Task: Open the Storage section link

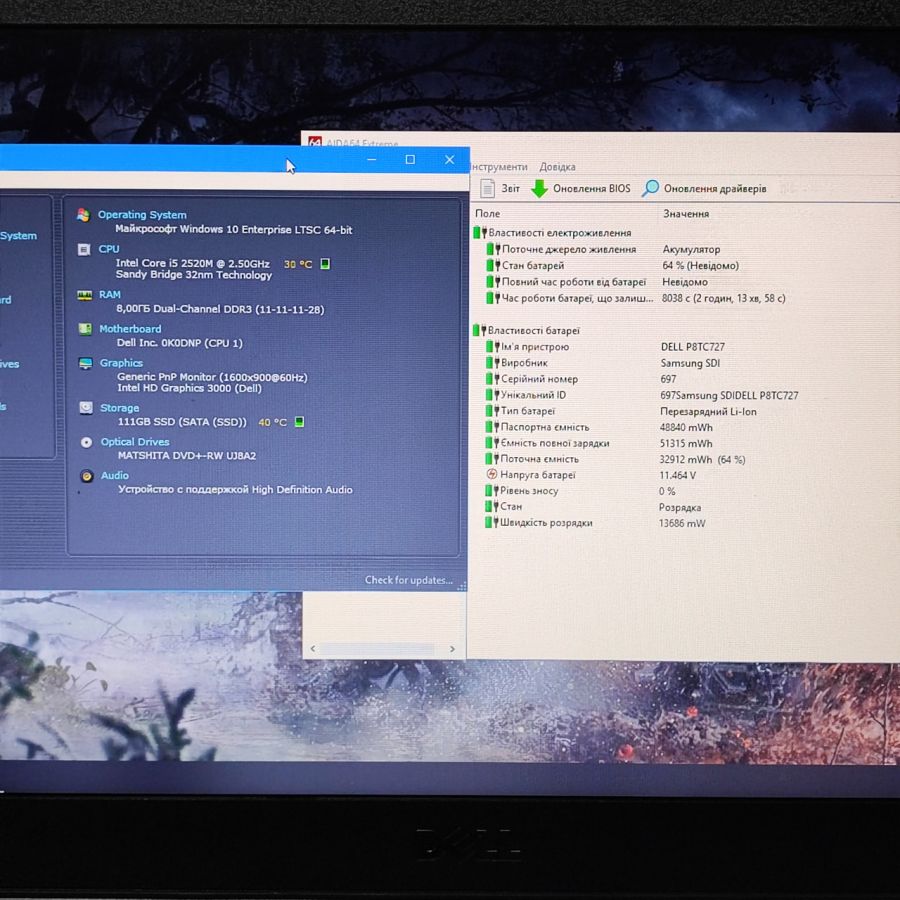Action: pyautogui.click(x=119, y=408)
